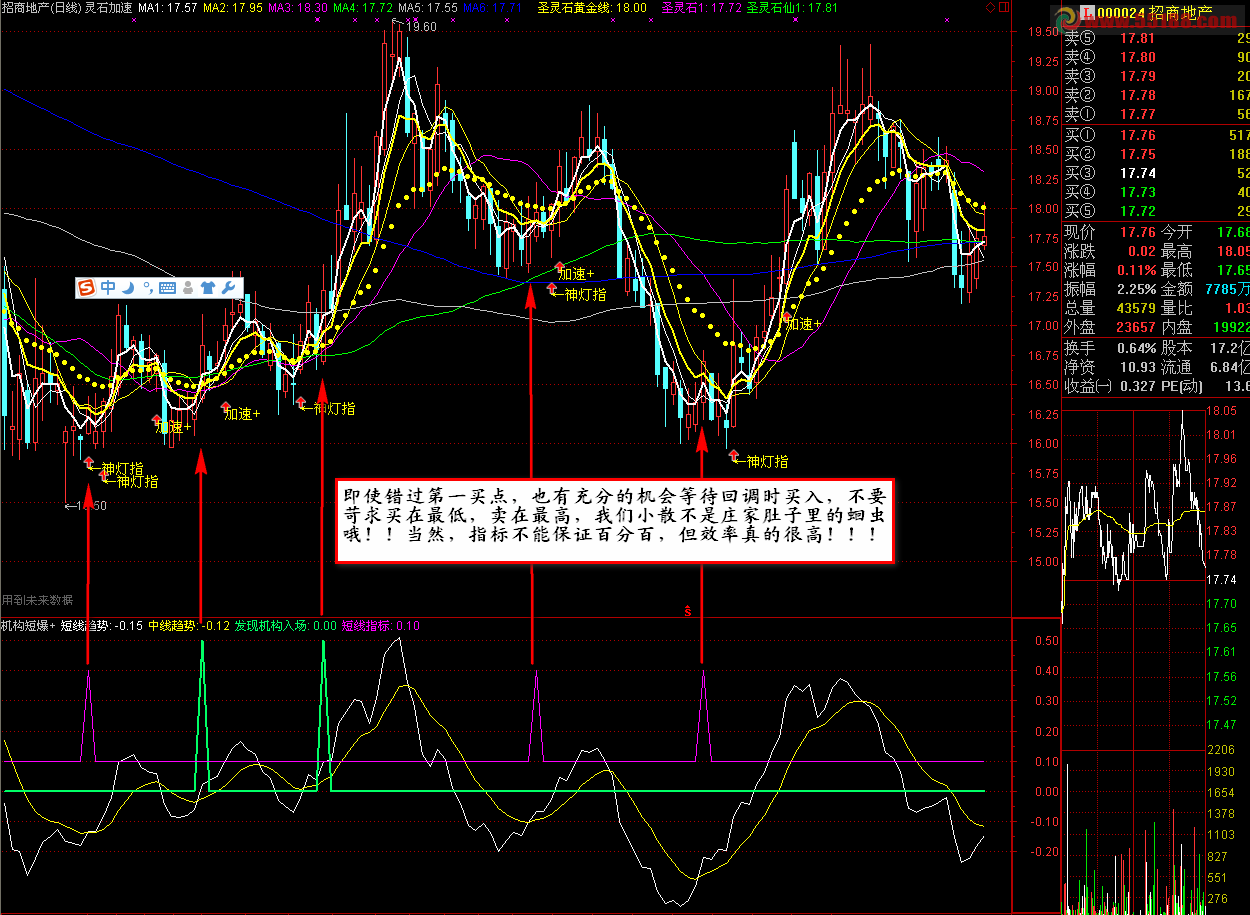Click the 圣灵石仙1: 17.81 label

click(x=793, y=7)
